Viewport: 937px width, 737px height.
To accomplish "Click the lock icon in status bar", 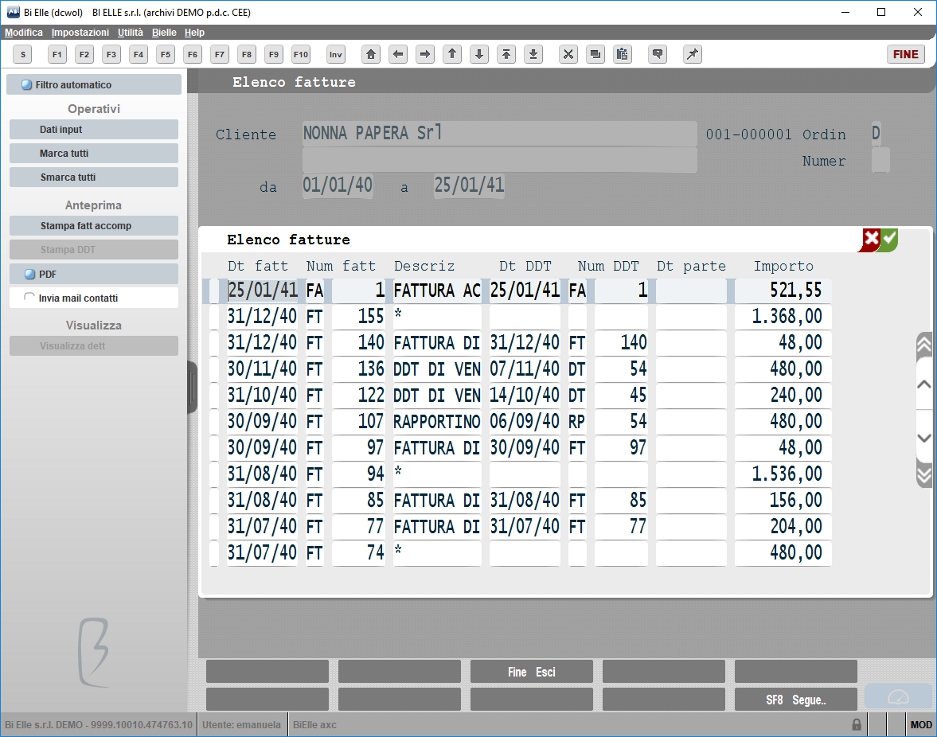I will 856,724.
